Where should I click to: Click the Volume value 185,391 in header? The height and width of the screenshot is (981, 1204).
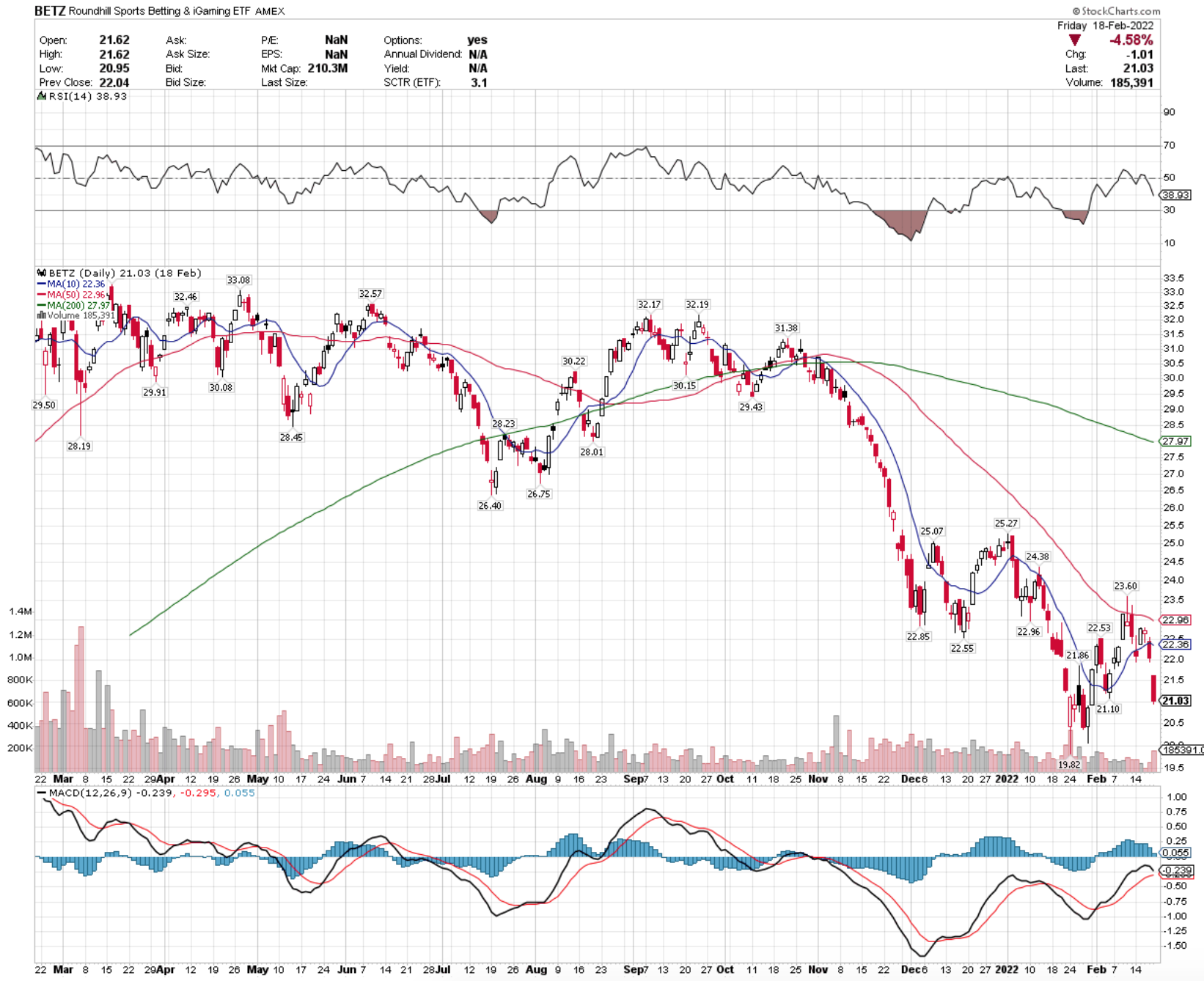1131,82
